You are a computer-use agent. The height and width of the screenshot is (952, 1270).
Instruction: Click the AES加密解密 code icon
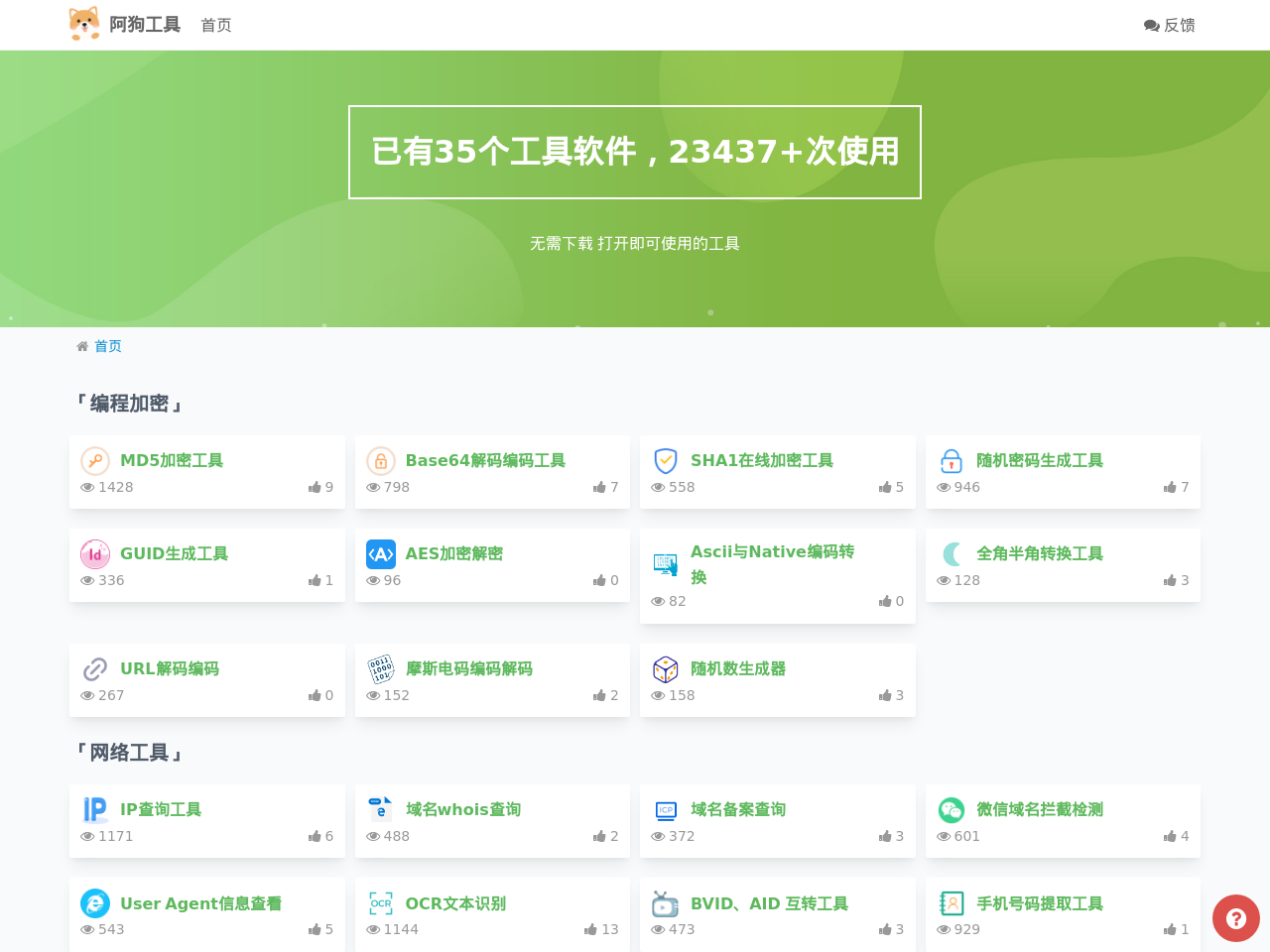(x=380, y=553)
